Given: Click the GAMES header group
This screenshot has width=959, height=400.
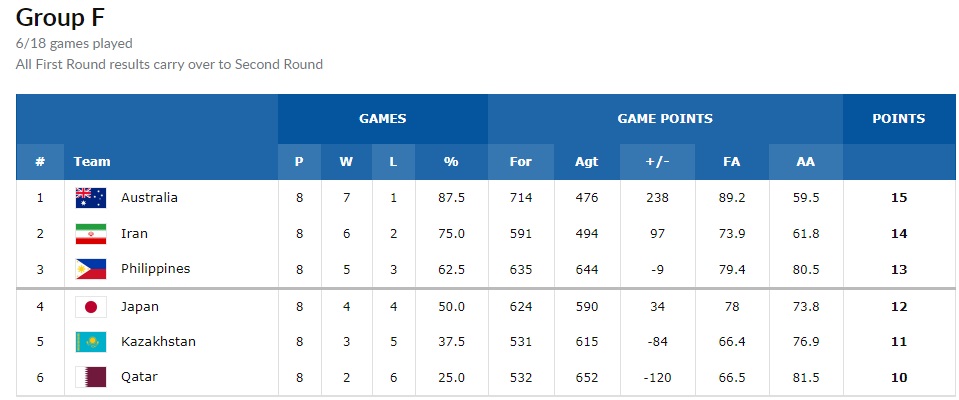Looking at the screenshot, I should coord(382,118).
